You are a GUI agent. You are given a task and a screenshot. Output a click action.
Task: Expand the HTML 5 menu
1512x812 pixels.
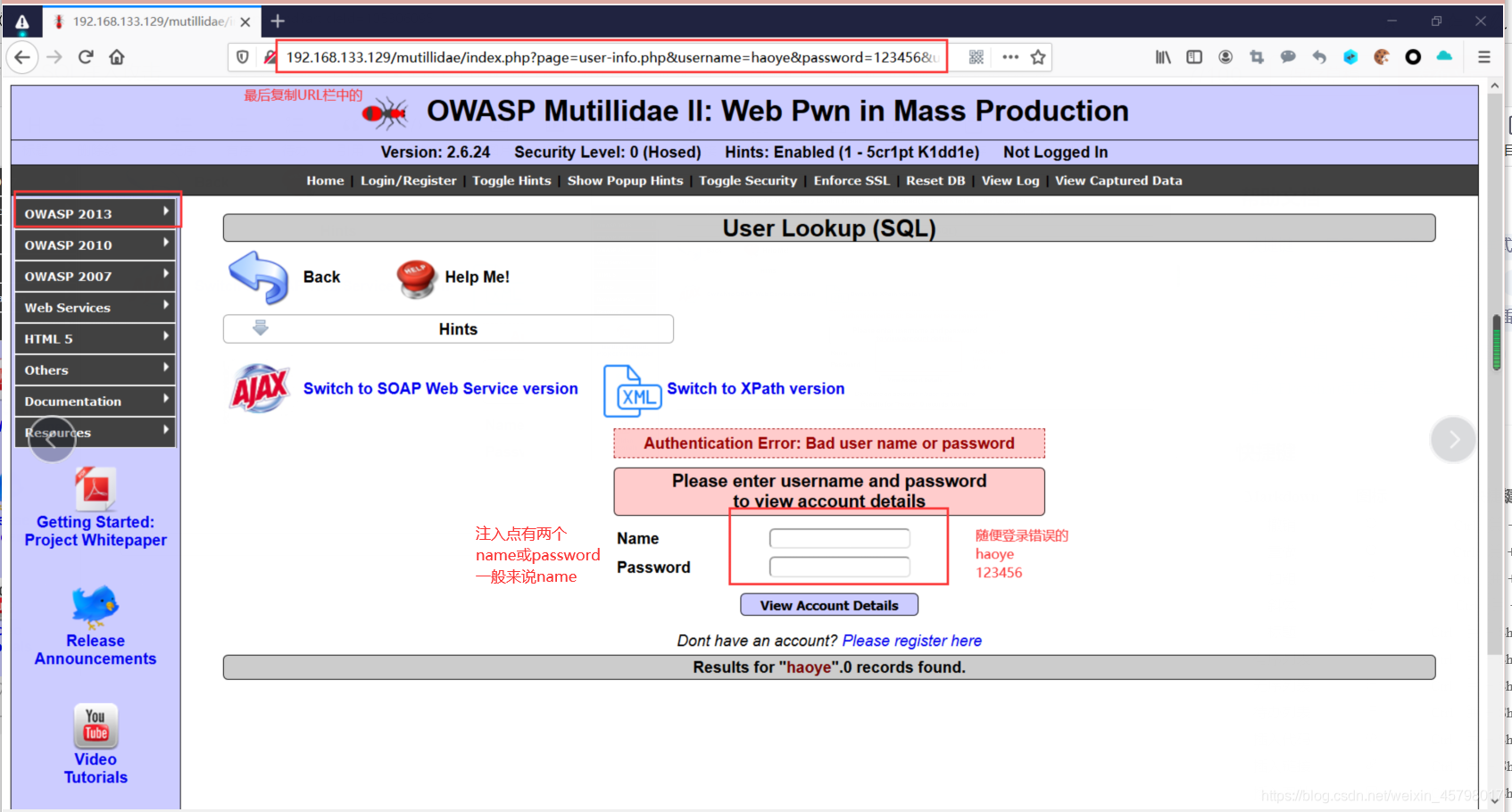pos(95,338)
